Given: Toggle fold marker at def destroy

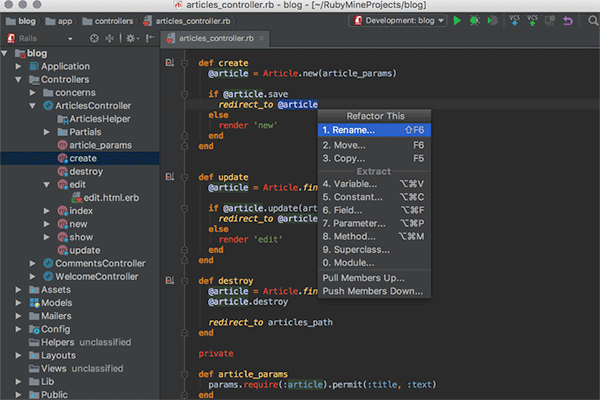Looking at the screenshot, I should [184, 281].
